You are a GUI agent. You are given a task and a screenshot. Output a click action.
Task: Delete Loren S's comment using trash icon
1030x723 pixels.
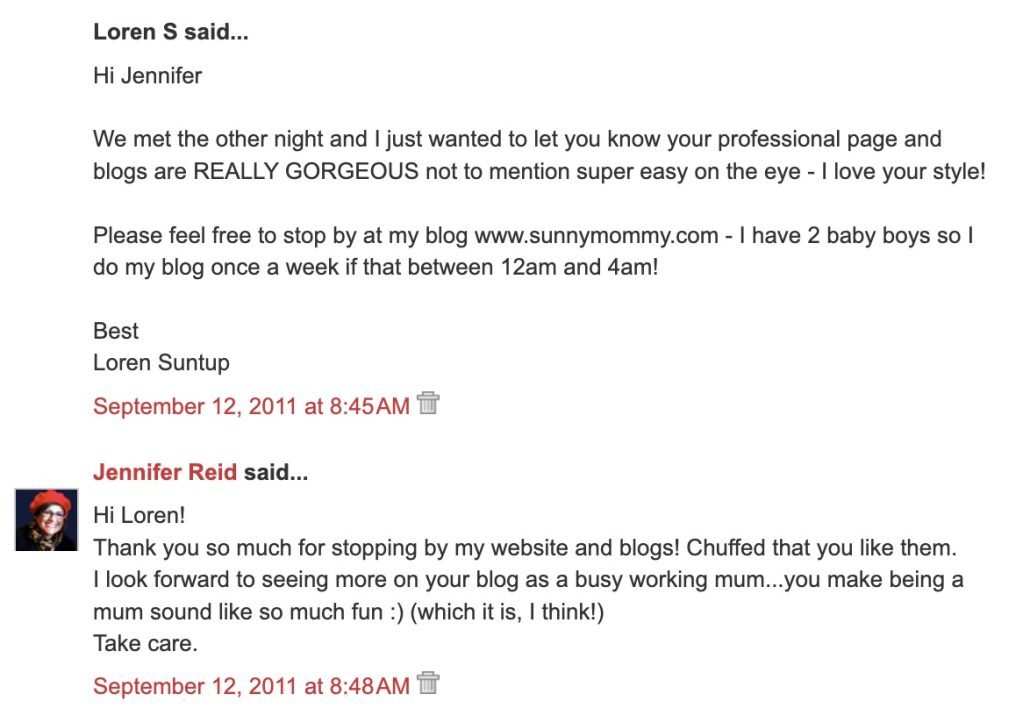point(428,404)
